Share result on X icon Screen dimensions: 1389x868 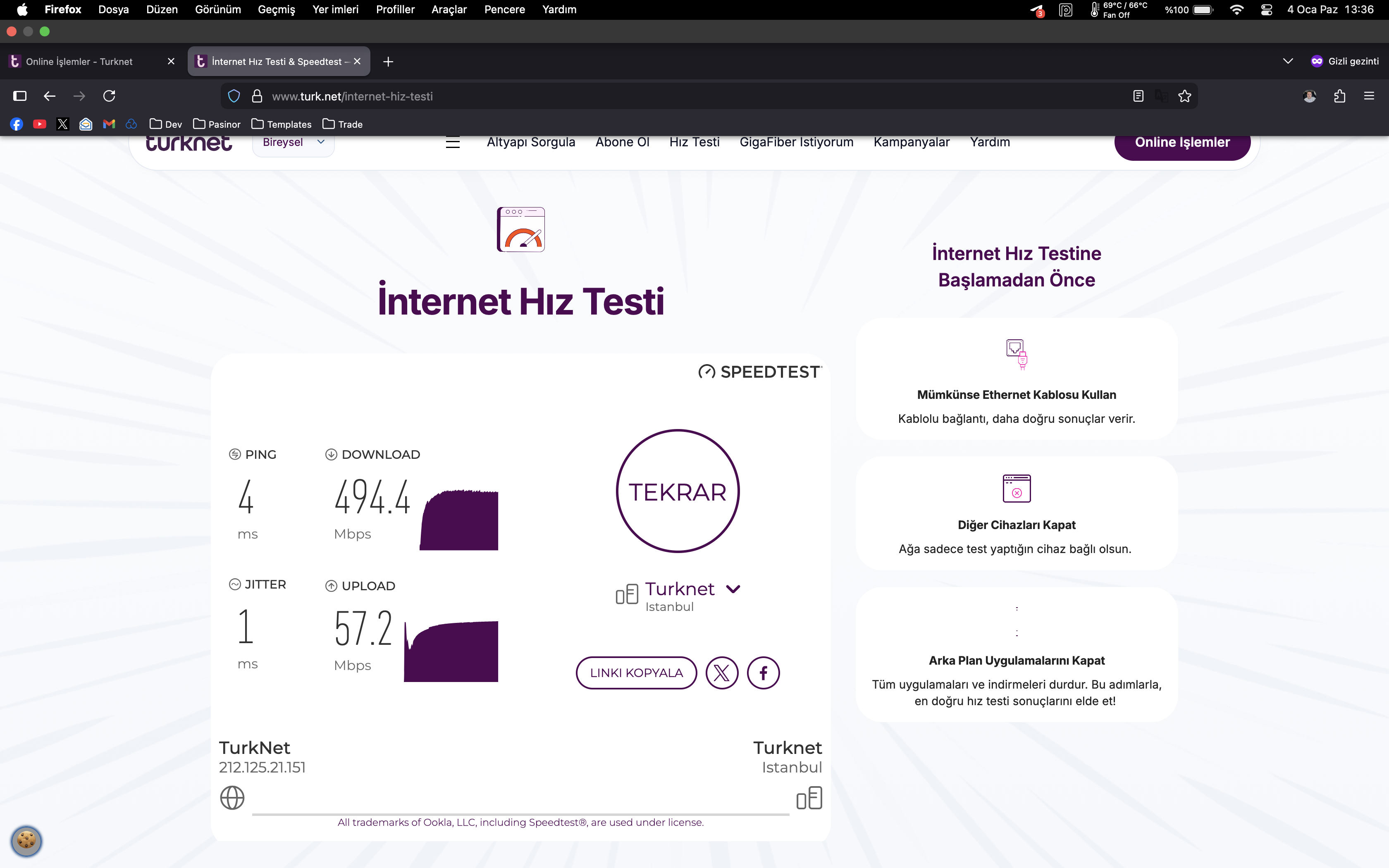click(x=721, y=673)
